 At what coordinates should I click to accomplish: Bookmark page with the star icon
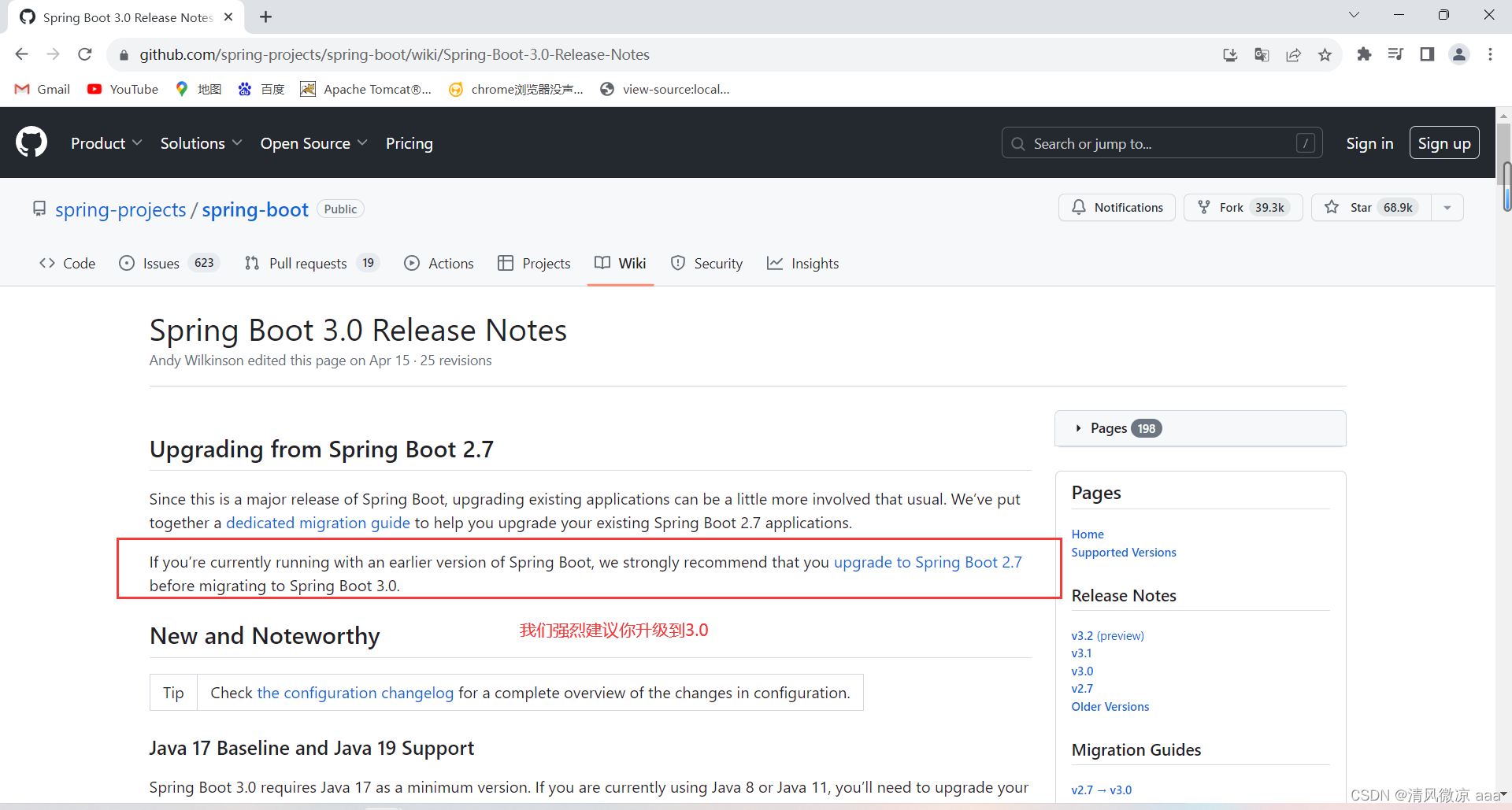(1325, 54)
